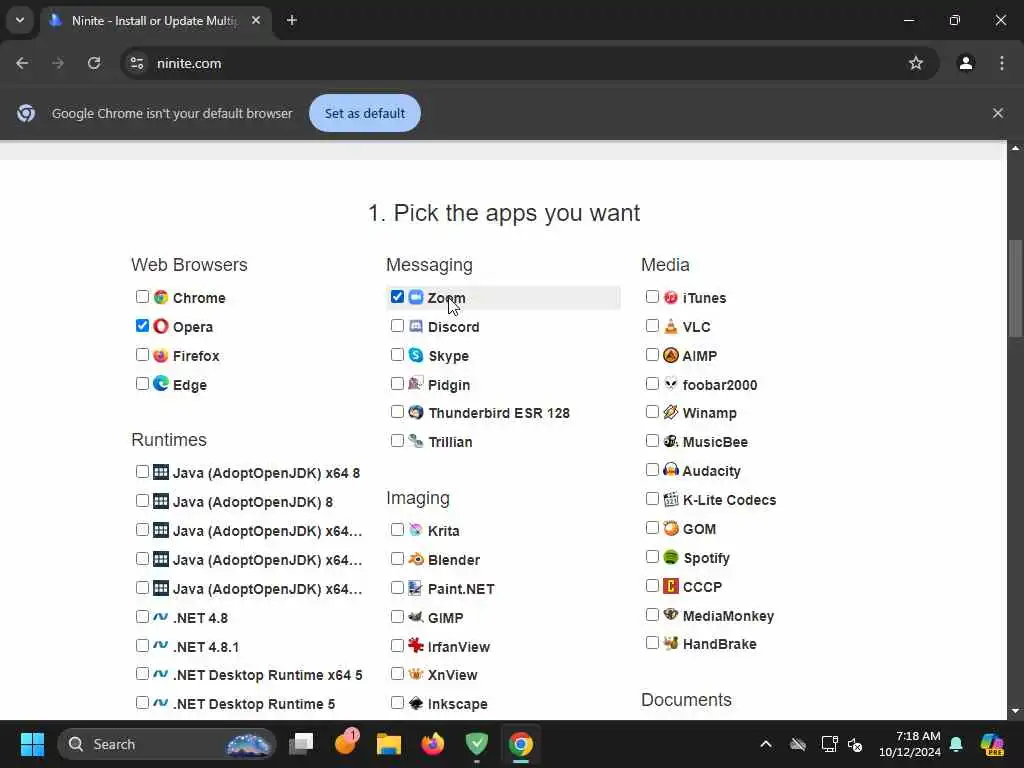Image resolution: width=1024 pixels, height=768 pixels.
Task: Tick the Firefox checkbox
Action: tap(142, 355)
